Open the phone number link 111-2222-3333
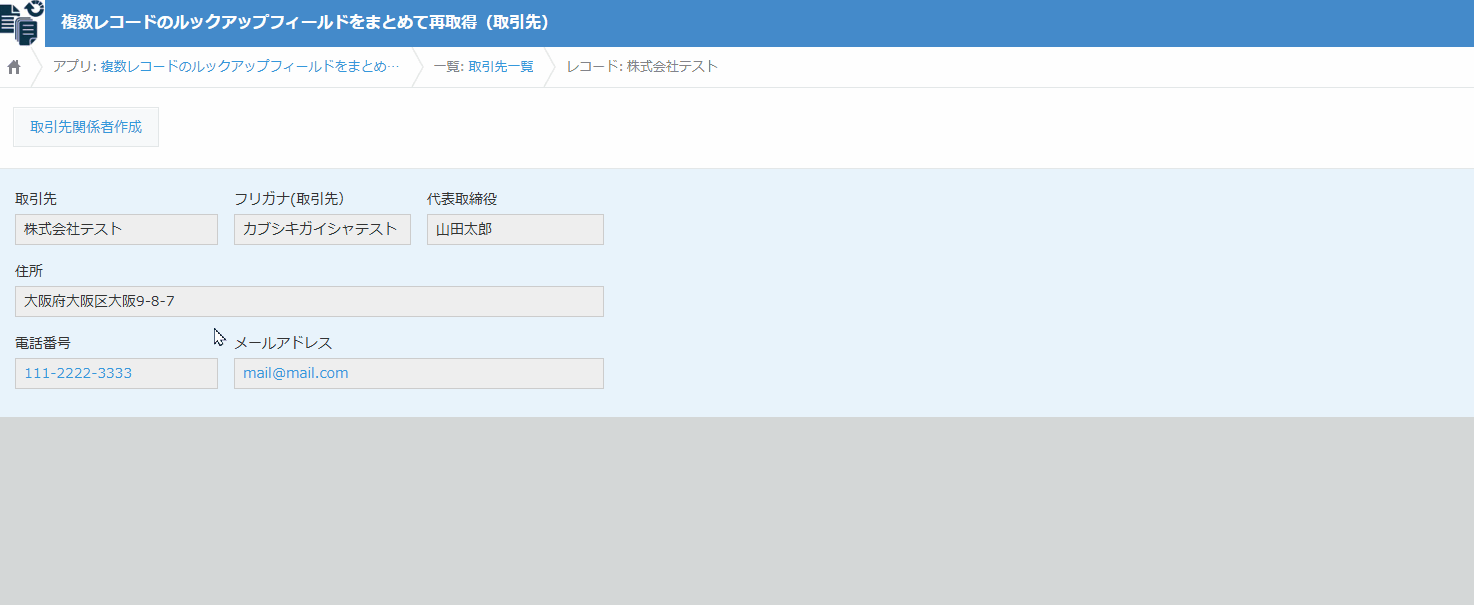The width and height of the screenshot is (1474, 605). click(78, 373)
